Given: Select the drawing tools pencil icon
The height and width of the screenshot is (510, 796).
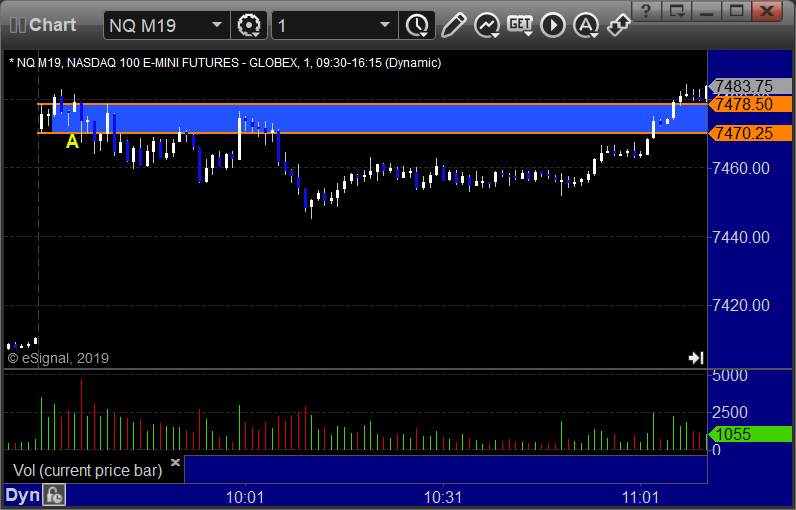Looking at the screenshot, I should [x=453, y=25].
